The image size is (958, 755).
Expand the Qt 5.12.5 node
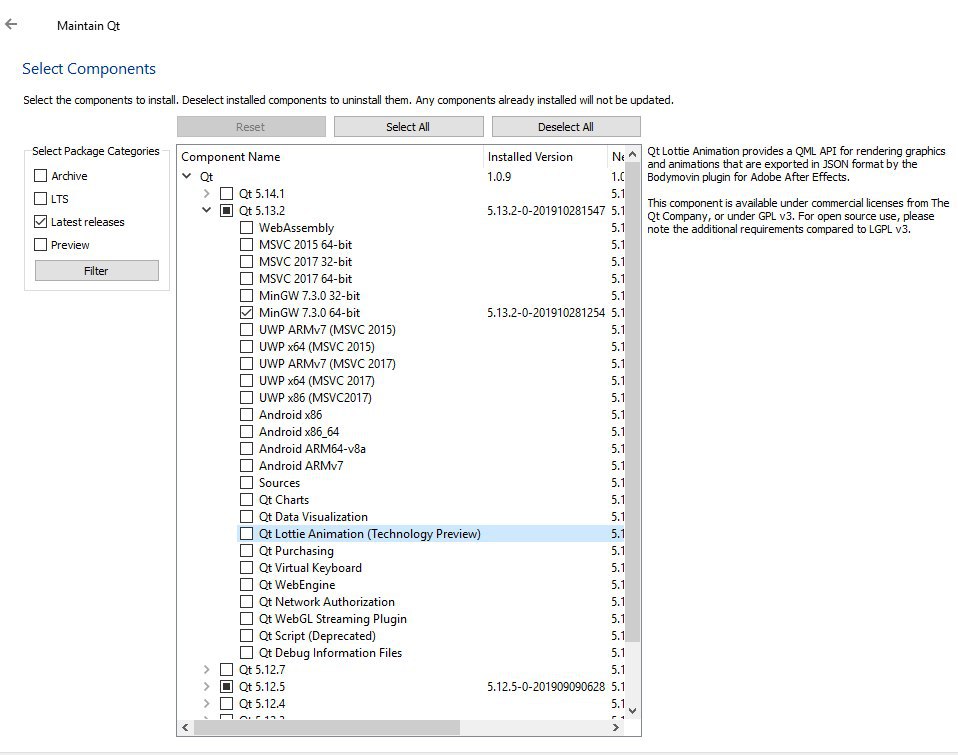tap(207, 687)
